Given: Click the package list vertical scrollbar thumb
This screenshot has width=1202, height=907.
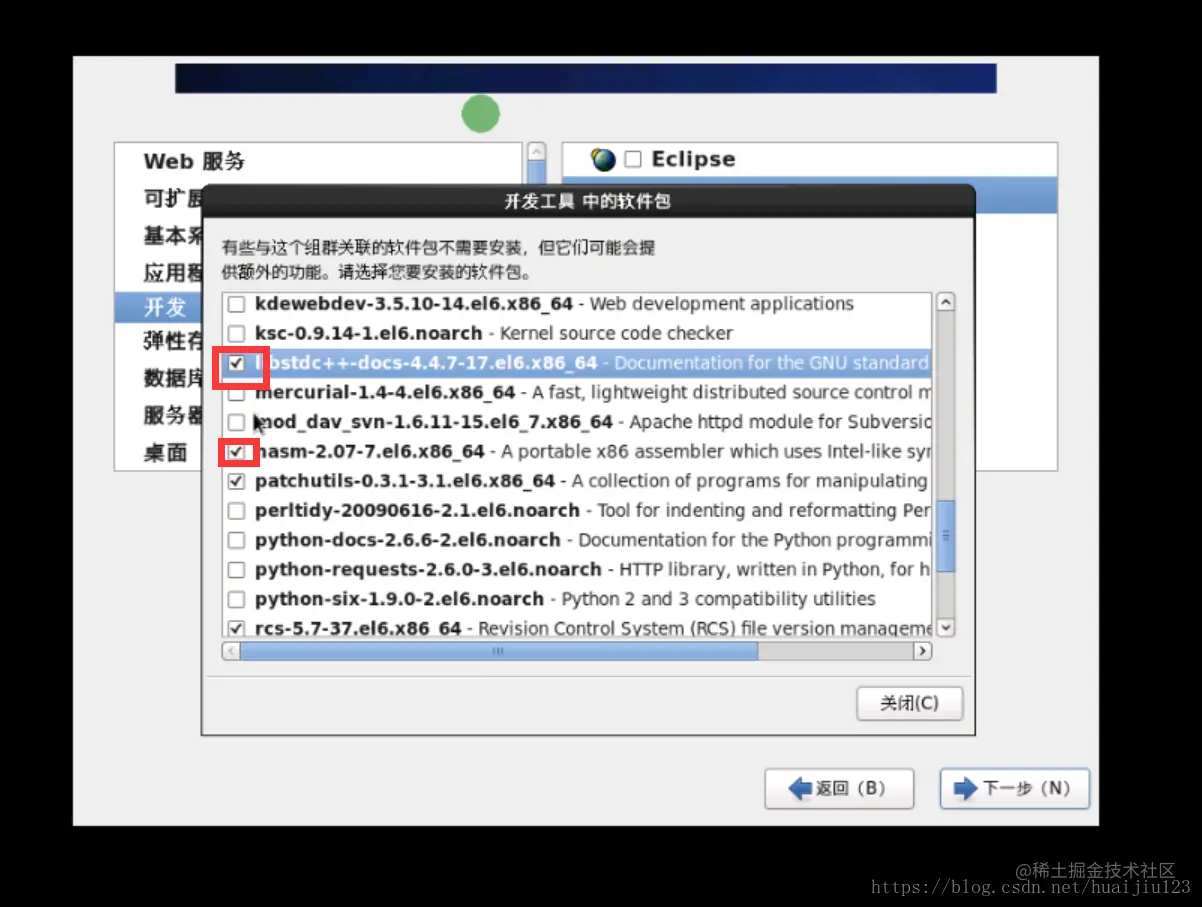Looking at the screenshot, I should (945, 536).
